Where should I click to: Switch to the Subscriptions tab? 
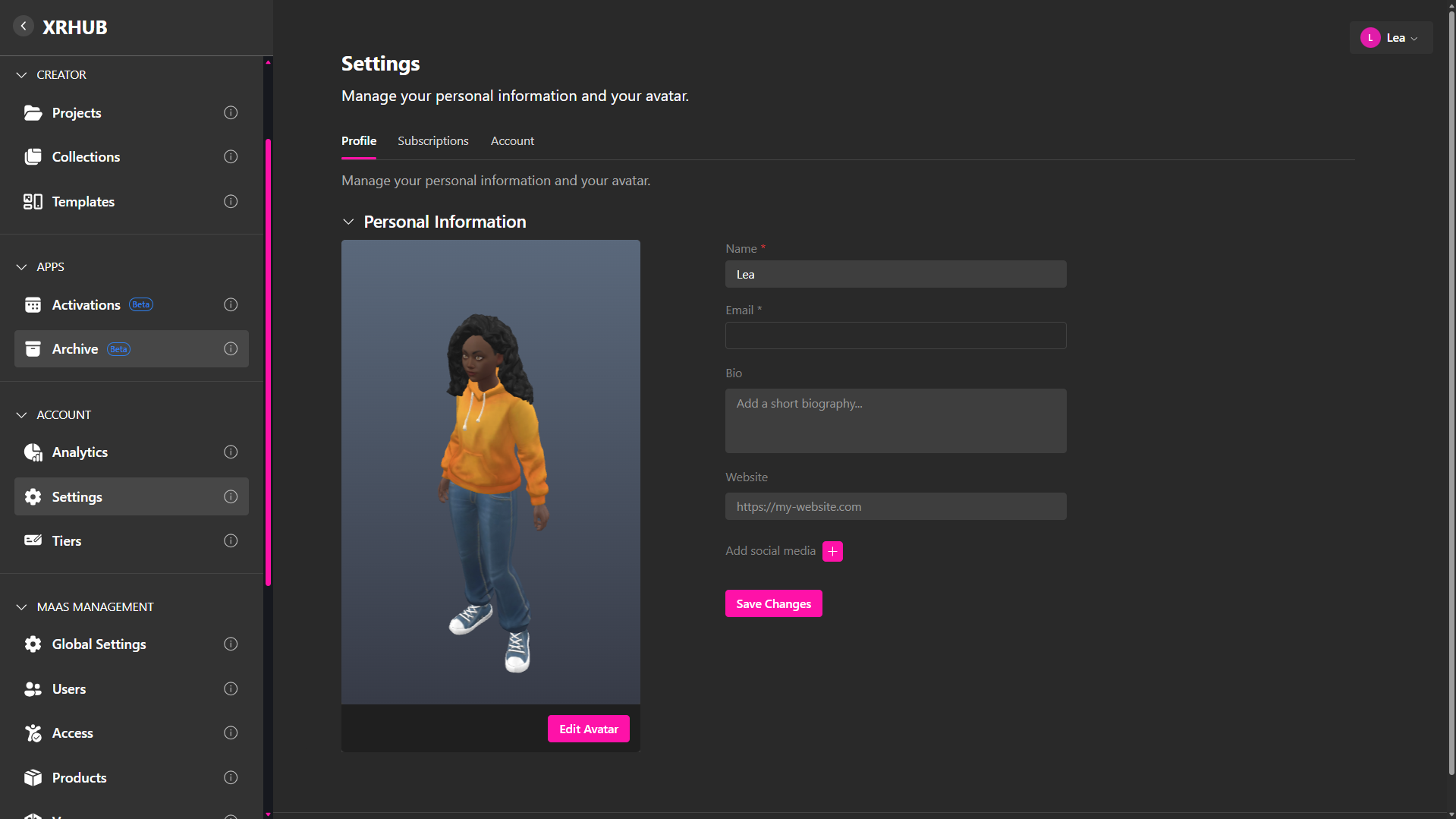point(432,140)
